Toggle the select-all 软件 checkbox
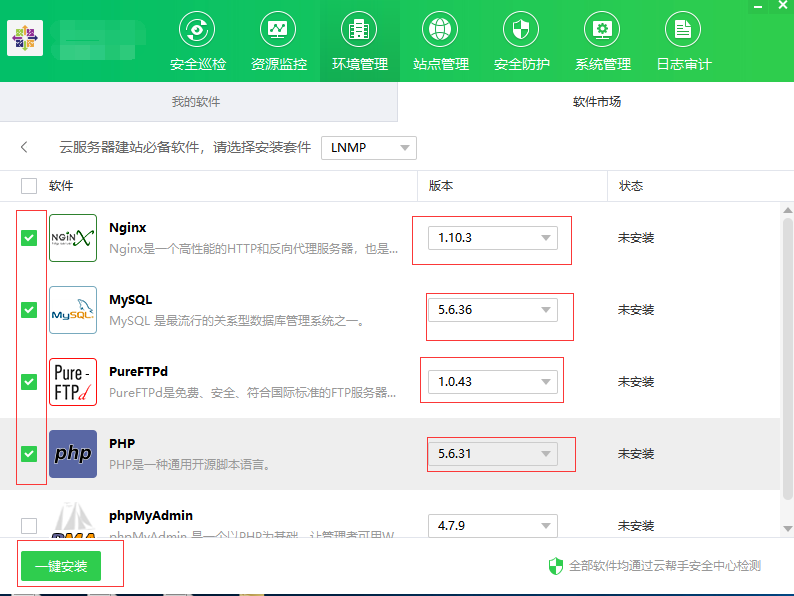 29,186
